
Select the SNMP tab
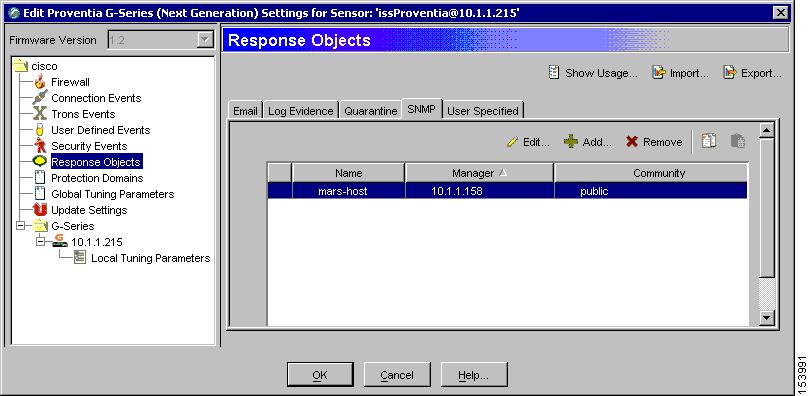coord(422,109)
